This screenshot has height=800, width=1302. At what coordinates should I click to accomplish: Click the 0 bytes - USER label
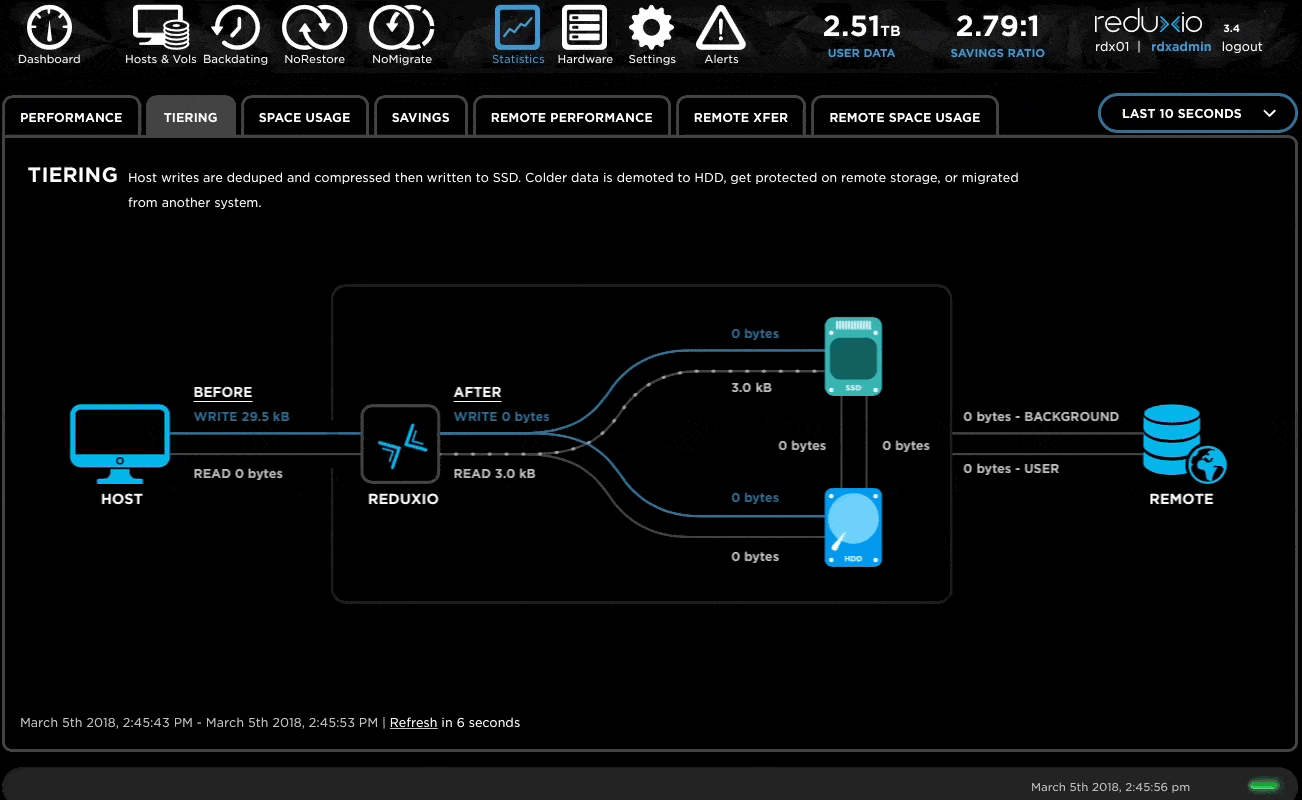click(x=1011, y=468)
